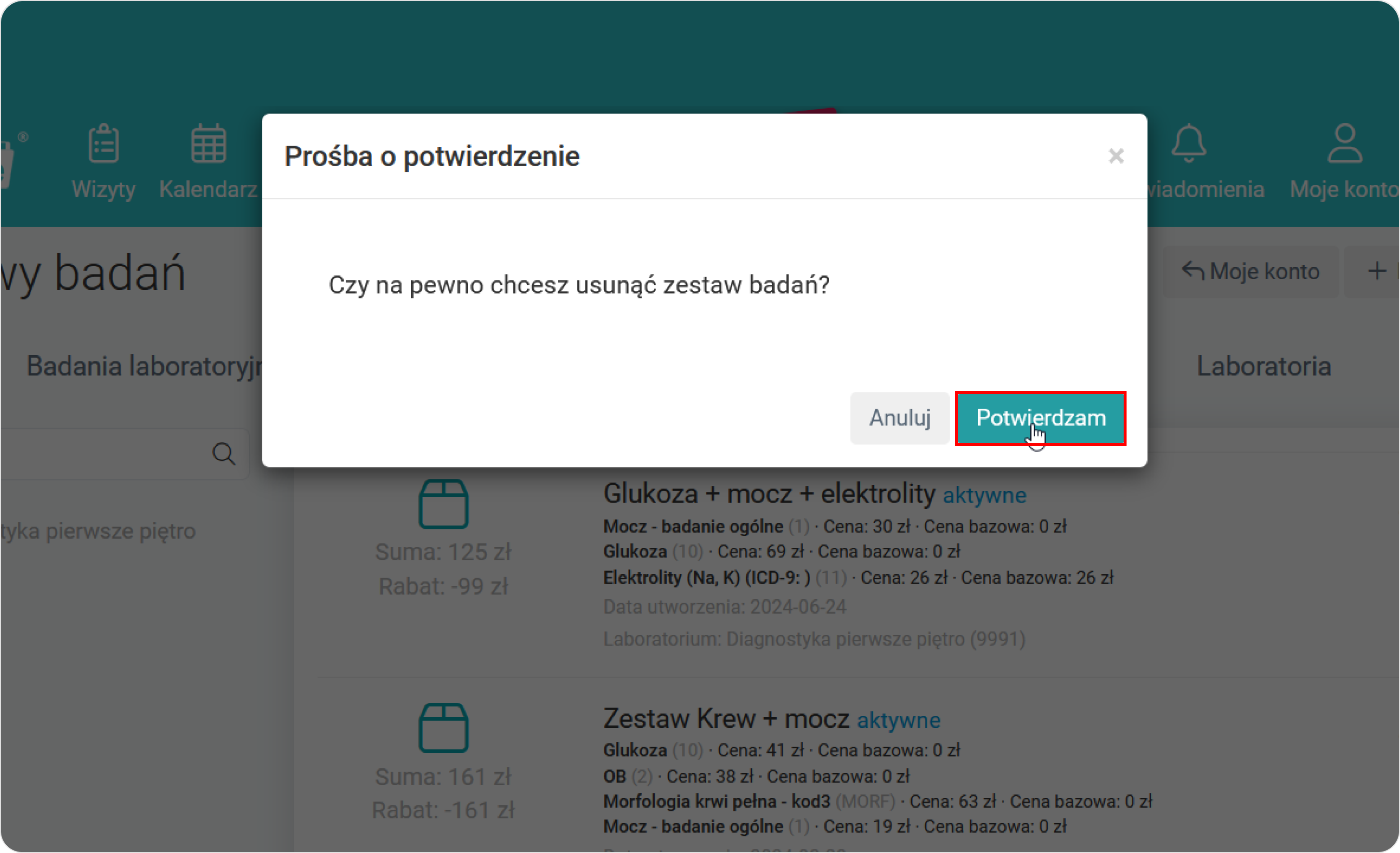
Task: Select package icon for Glukoza + mocz + elektrolity
Action: [x=444, y=504]
